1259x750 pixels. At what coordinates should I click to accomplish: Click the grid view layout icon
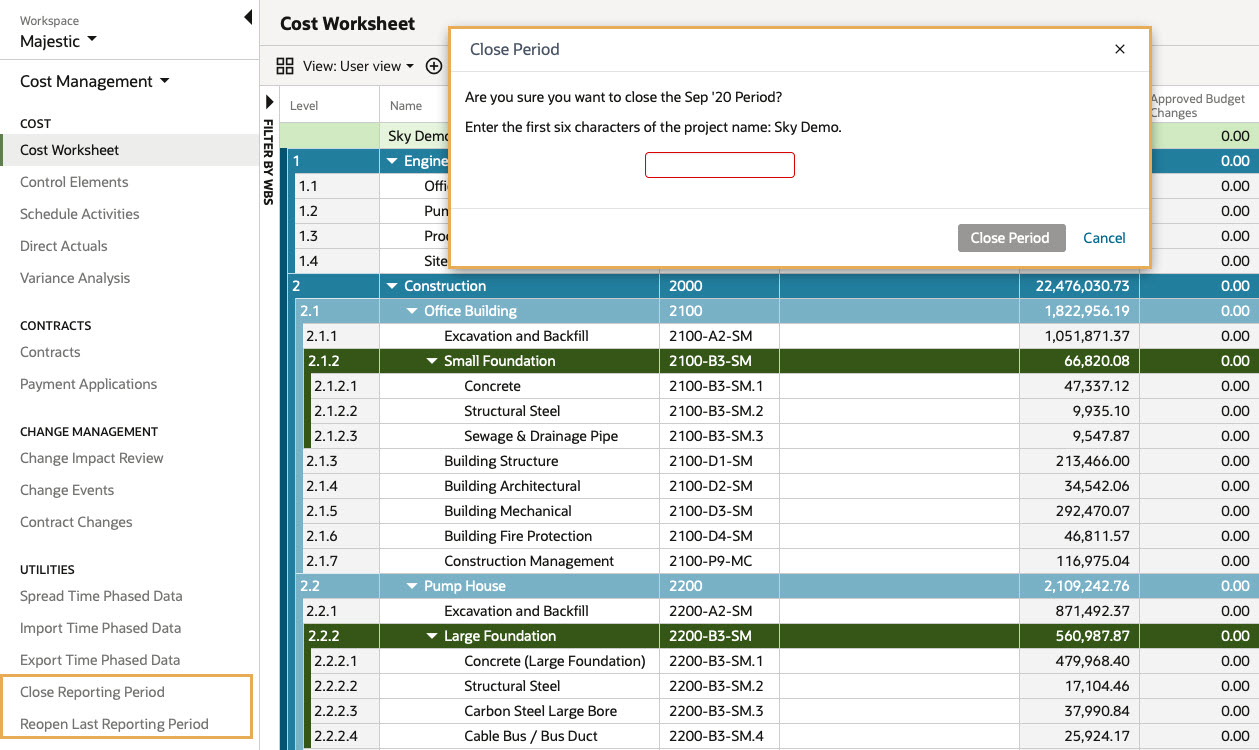pyautogui.click(x=285, y=66)
